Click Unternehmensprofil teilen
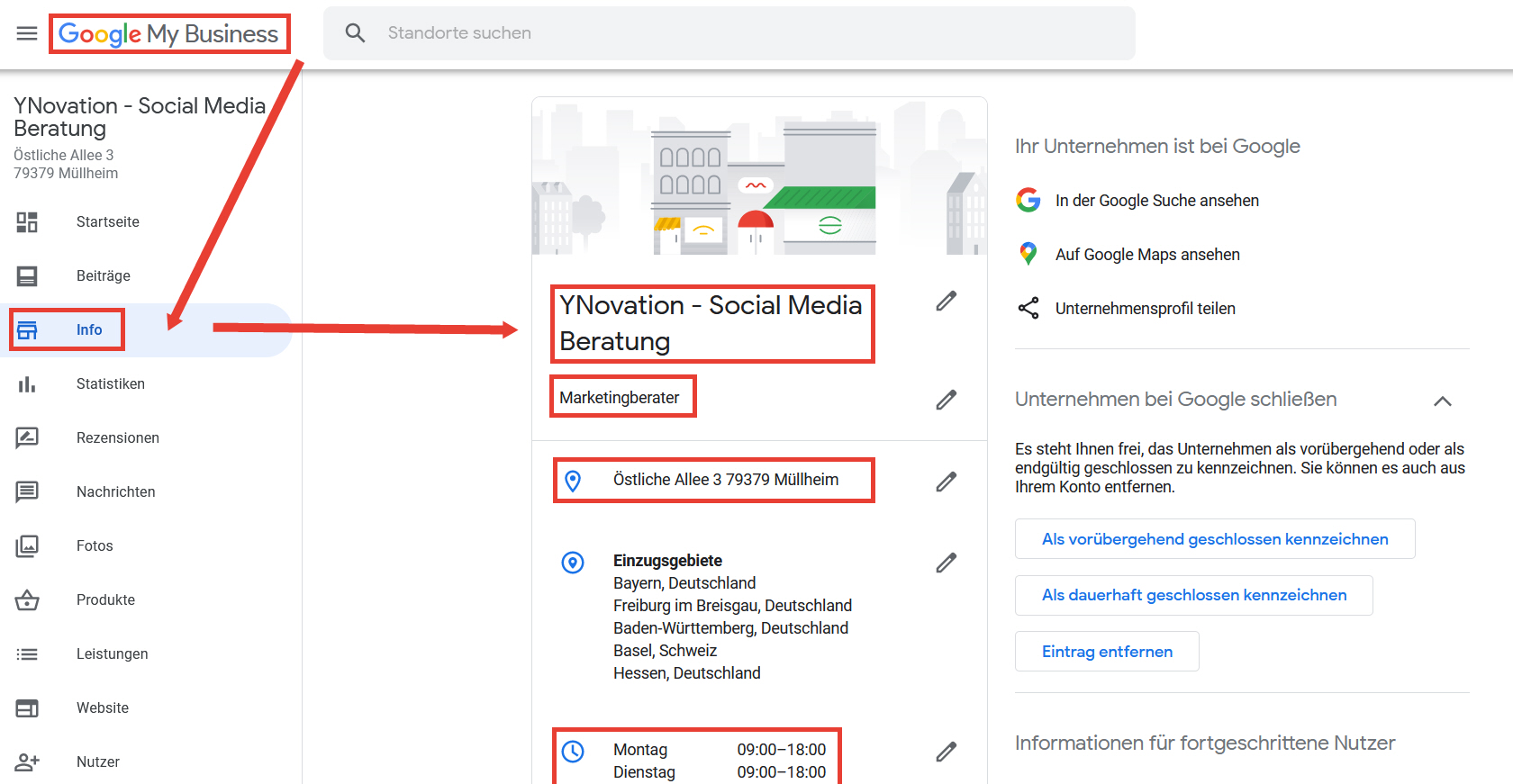Viewport: 1513px width, 784px height. click(1146, 309)
